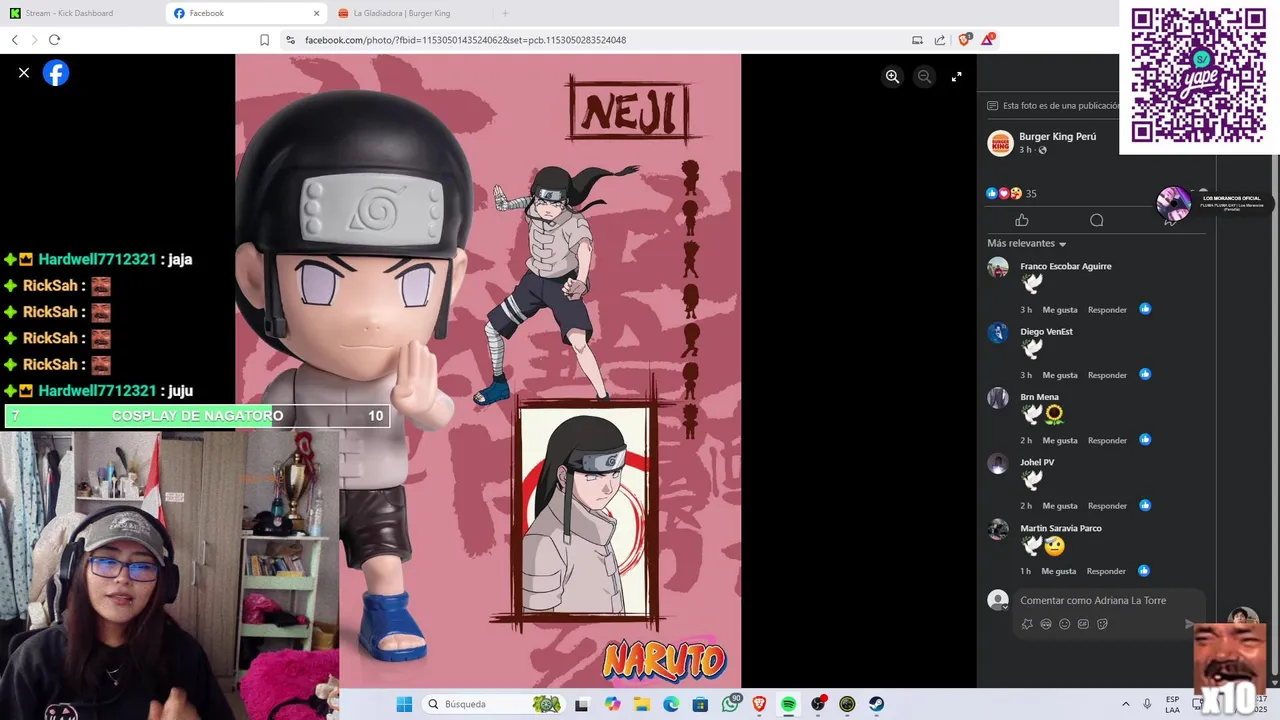Insert avatar sticker in comment

[1045, 624]
